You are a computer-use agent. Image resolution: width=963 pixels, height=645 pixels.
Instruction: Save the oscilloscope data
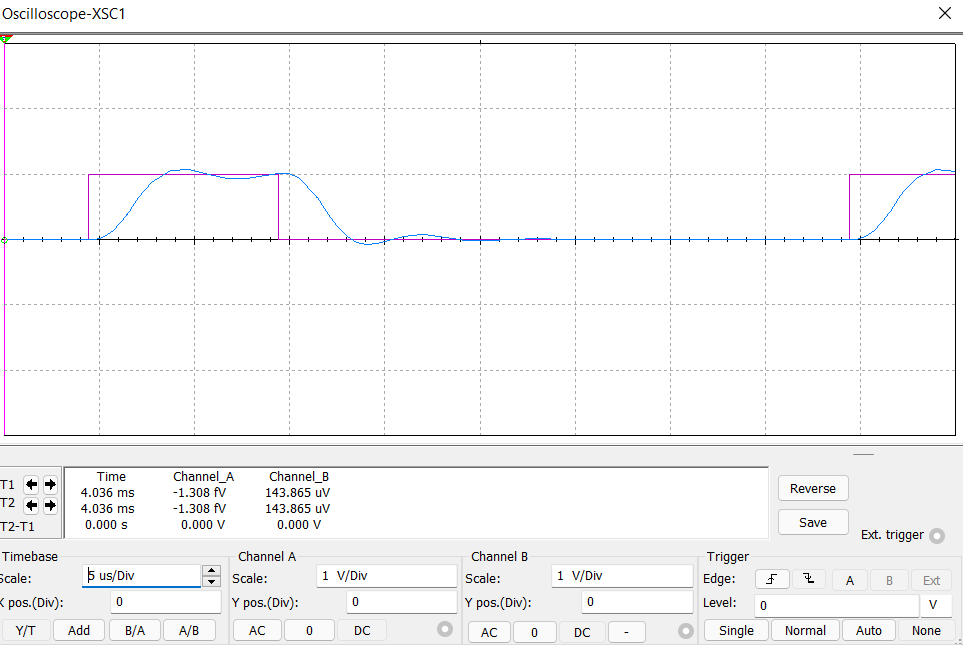pyautogui.click(x=813, y=522)
